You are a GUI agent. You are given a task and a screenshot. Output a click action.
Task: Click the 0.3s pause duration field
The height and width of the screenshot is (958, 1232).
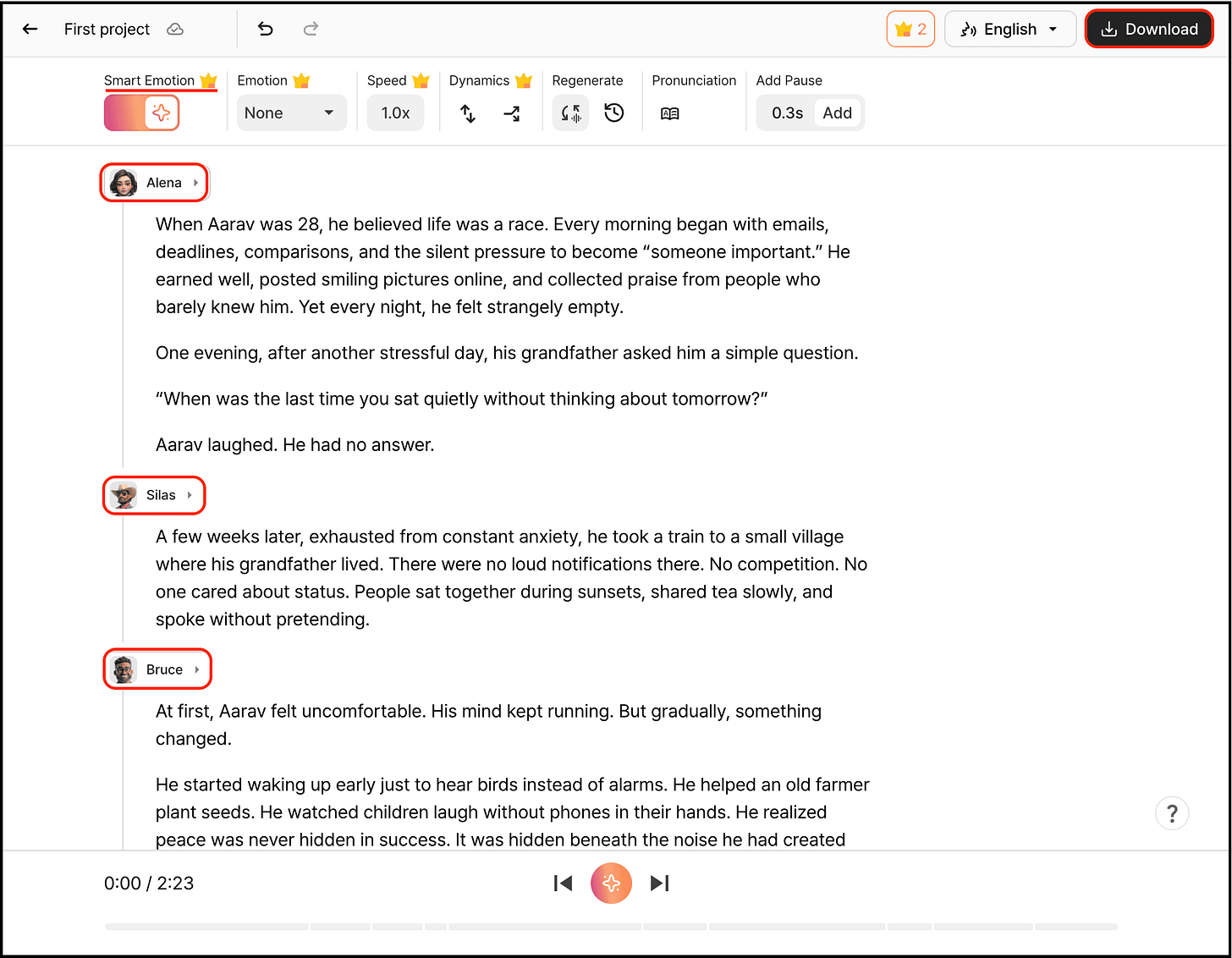(787, 113)
